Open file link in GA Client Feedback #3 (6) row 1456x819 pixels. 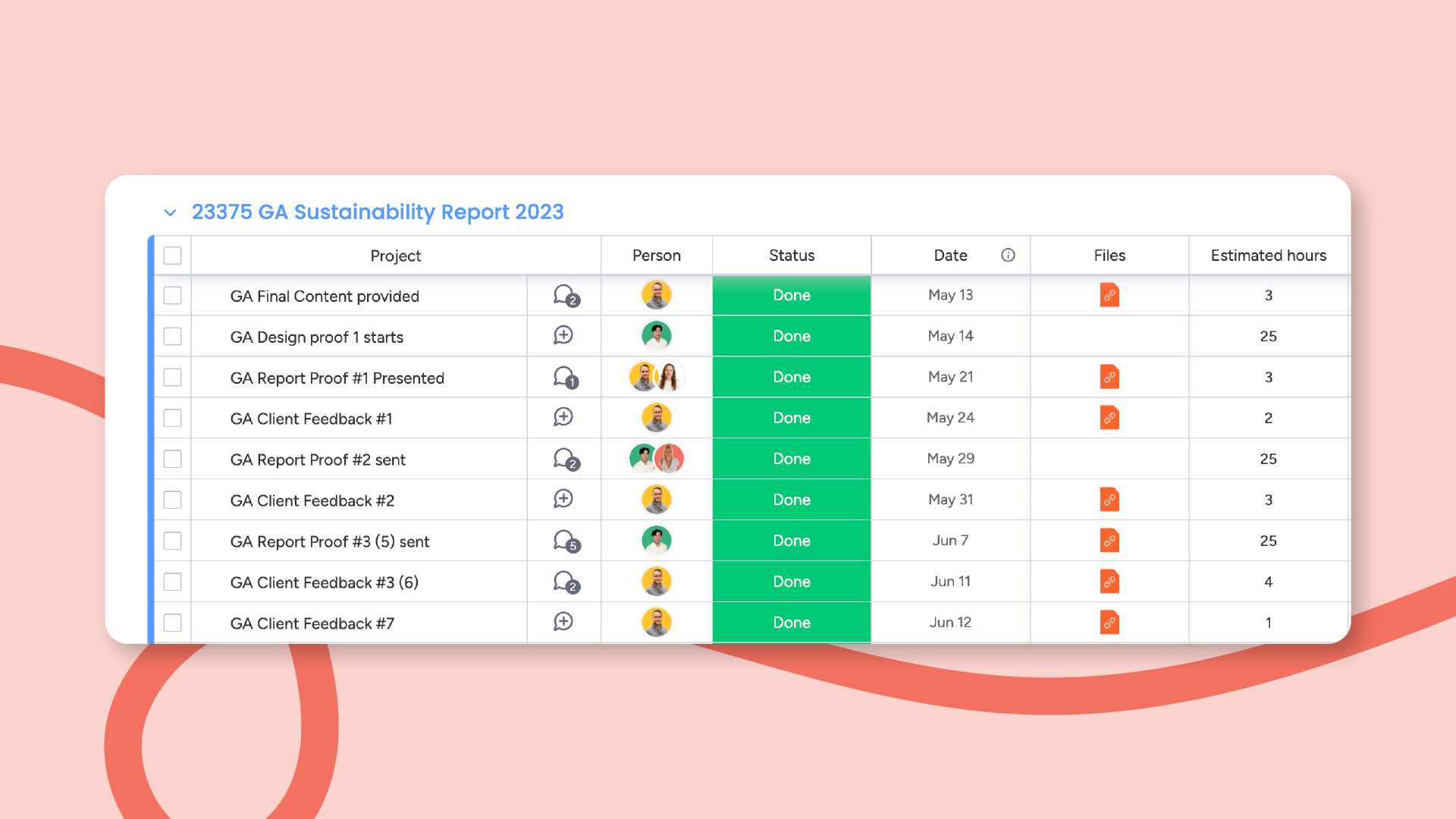pyautogui.click(x=1109, y=582)
